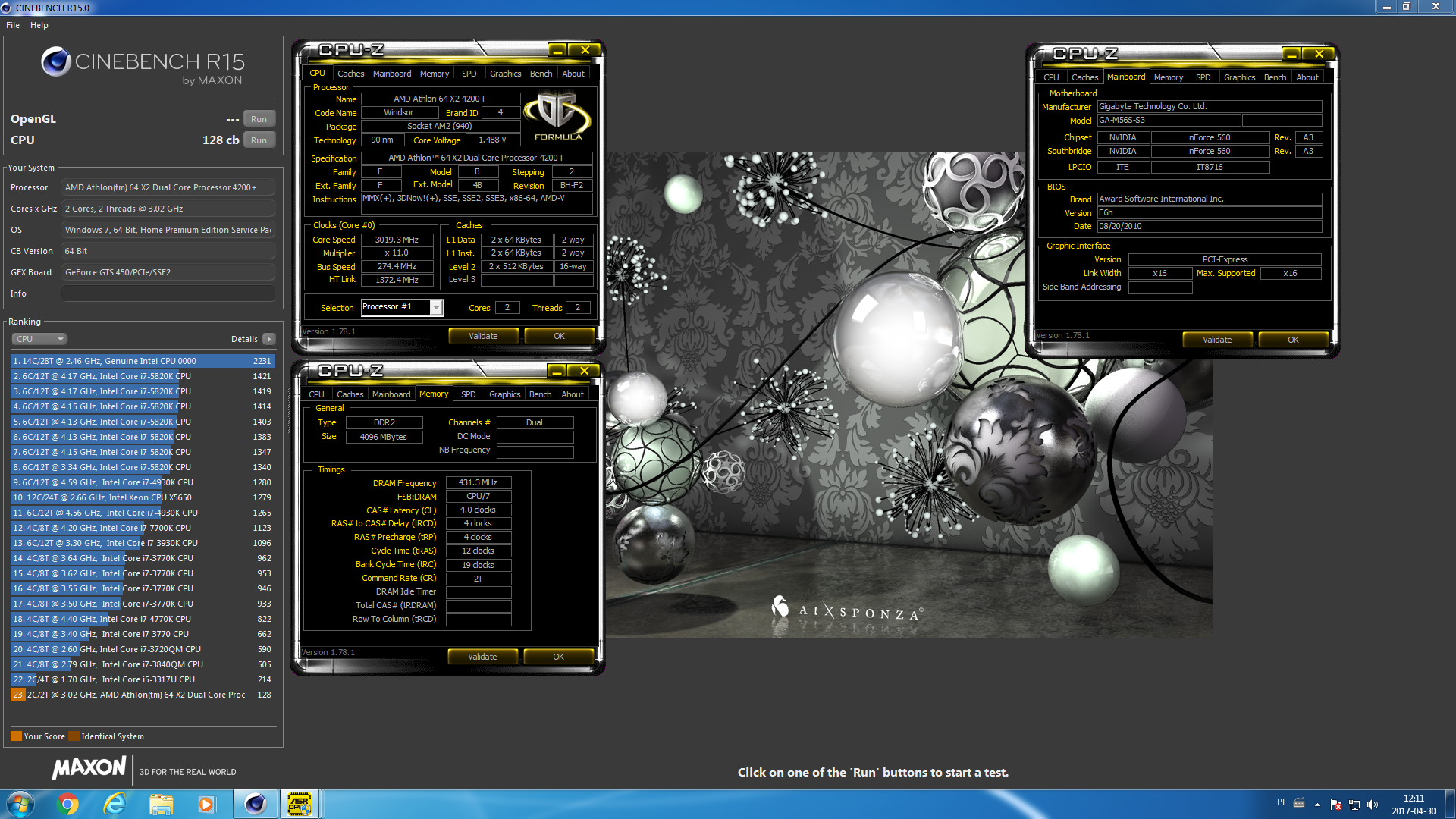This screenshot has height=819, width=1456.
Task: Open Internet Explorer from the taskbar
Action: tap(115, 804)
